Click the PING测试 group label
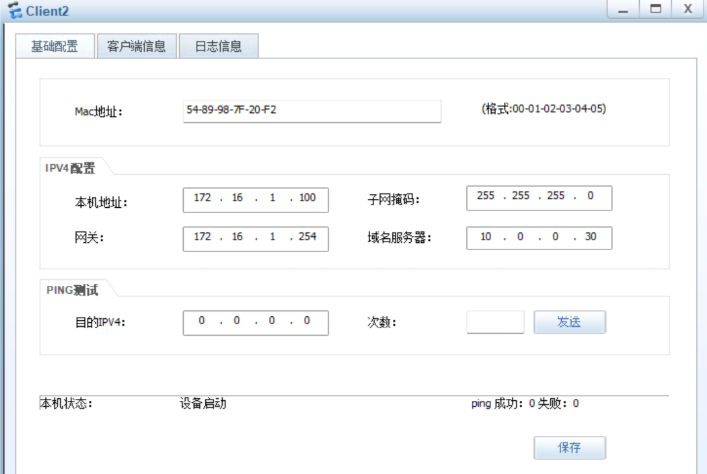707x474 pixels. [x=72, y=290]
